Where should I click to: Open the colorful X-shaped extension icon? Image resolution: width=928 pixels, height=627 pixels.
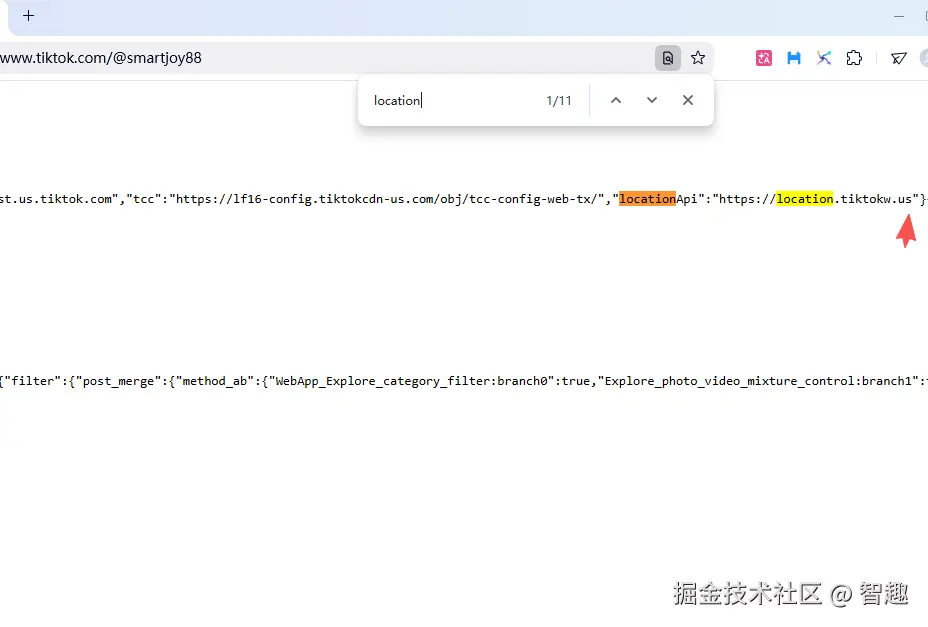(x=824, y=58)
